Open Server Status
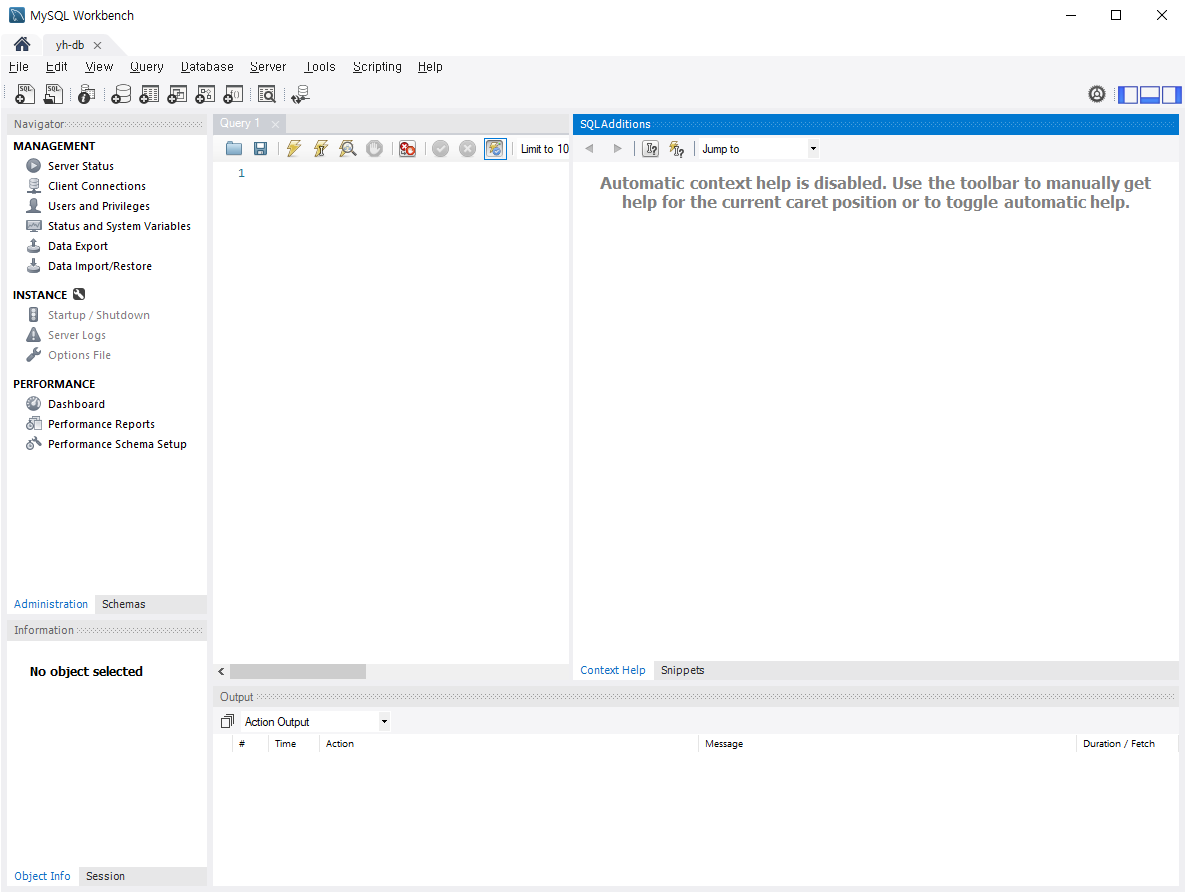 pyautogui.click(x=81, y=166)
